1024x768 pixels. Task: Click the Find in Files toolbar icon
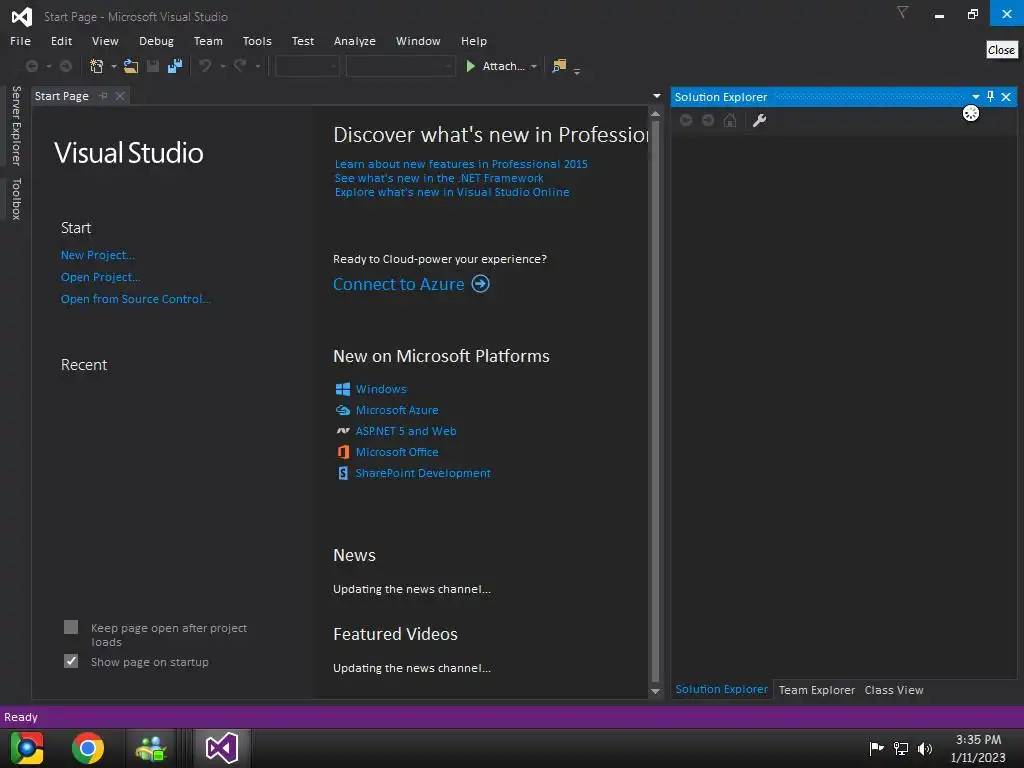pyautogui.click(x=559, y=66)
